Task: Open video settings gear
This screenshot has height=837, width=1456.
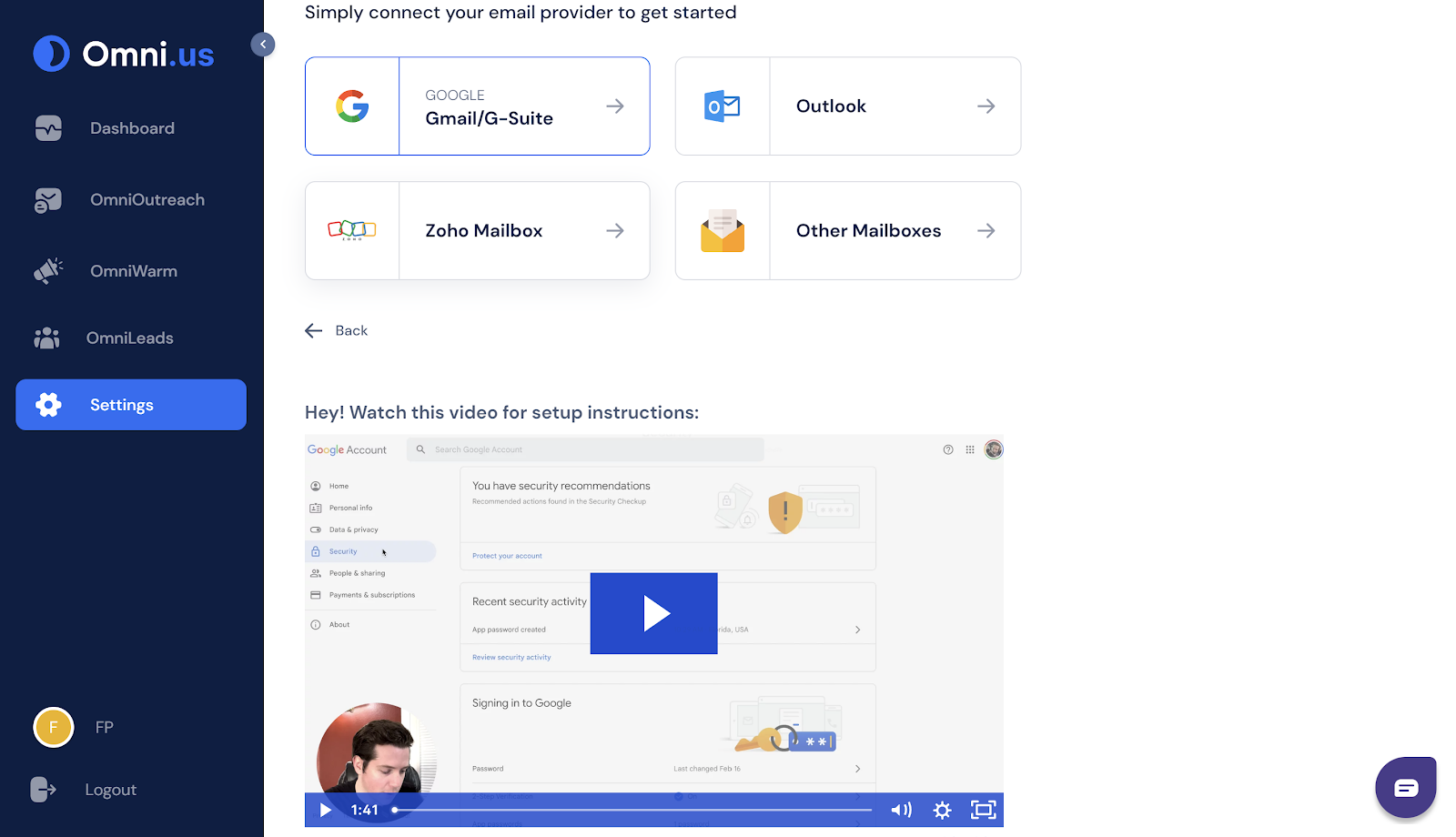Action: tap(943, 810)
